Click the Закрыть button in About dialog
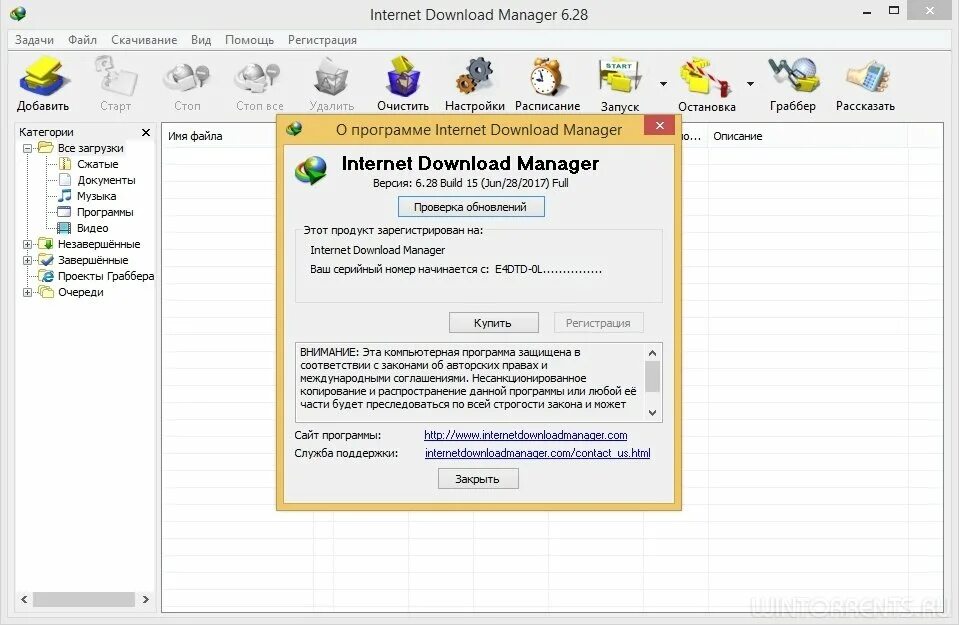Viewport: 959px width, 625px height. tap(478, 479)
